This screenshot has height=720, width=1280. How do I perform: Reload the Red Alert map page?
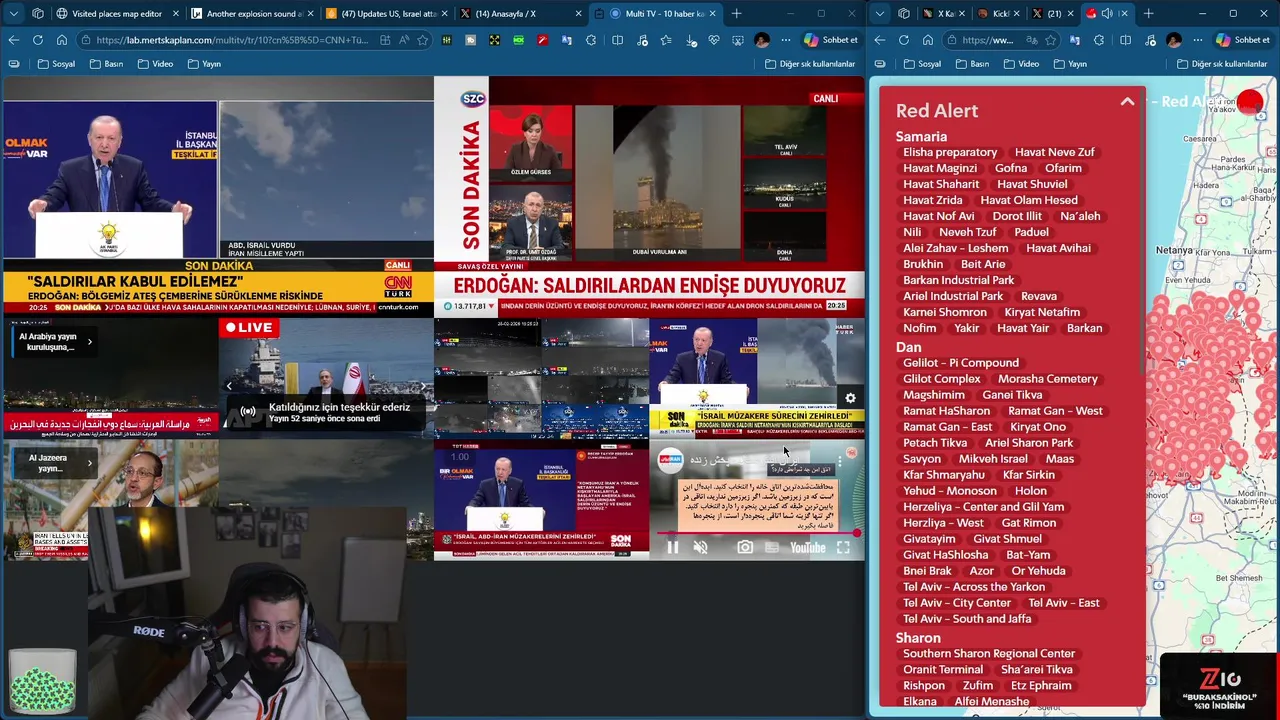point(904,40)
